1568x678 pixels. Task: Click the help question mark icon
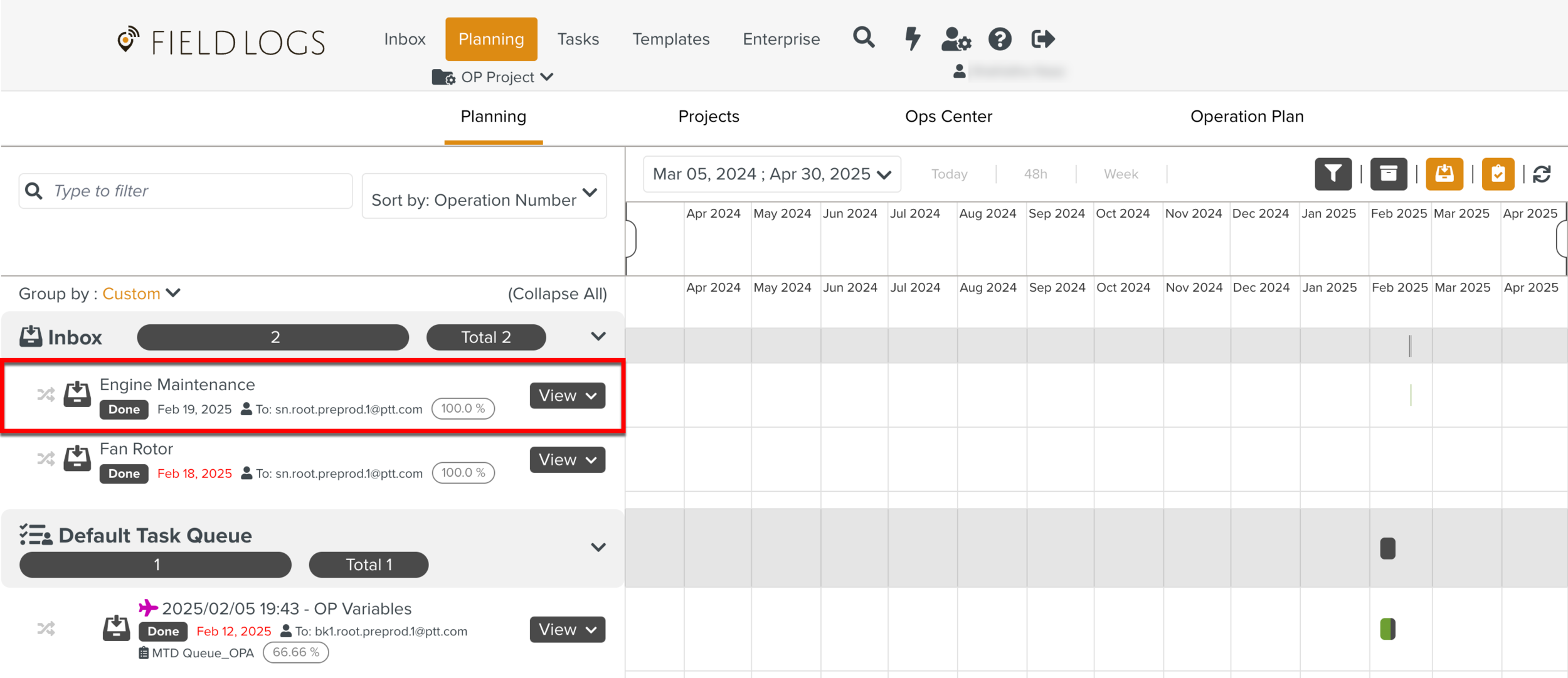(x=1000, y=39)
